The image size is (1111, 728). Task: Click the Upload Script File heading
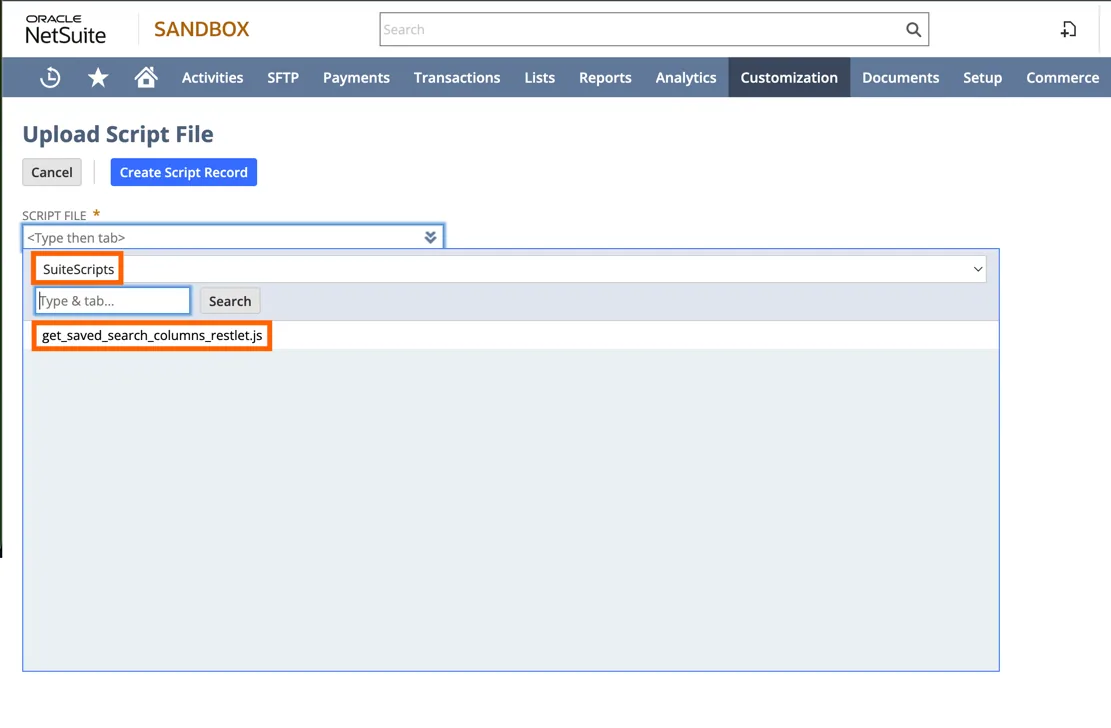tap(118, 134)
